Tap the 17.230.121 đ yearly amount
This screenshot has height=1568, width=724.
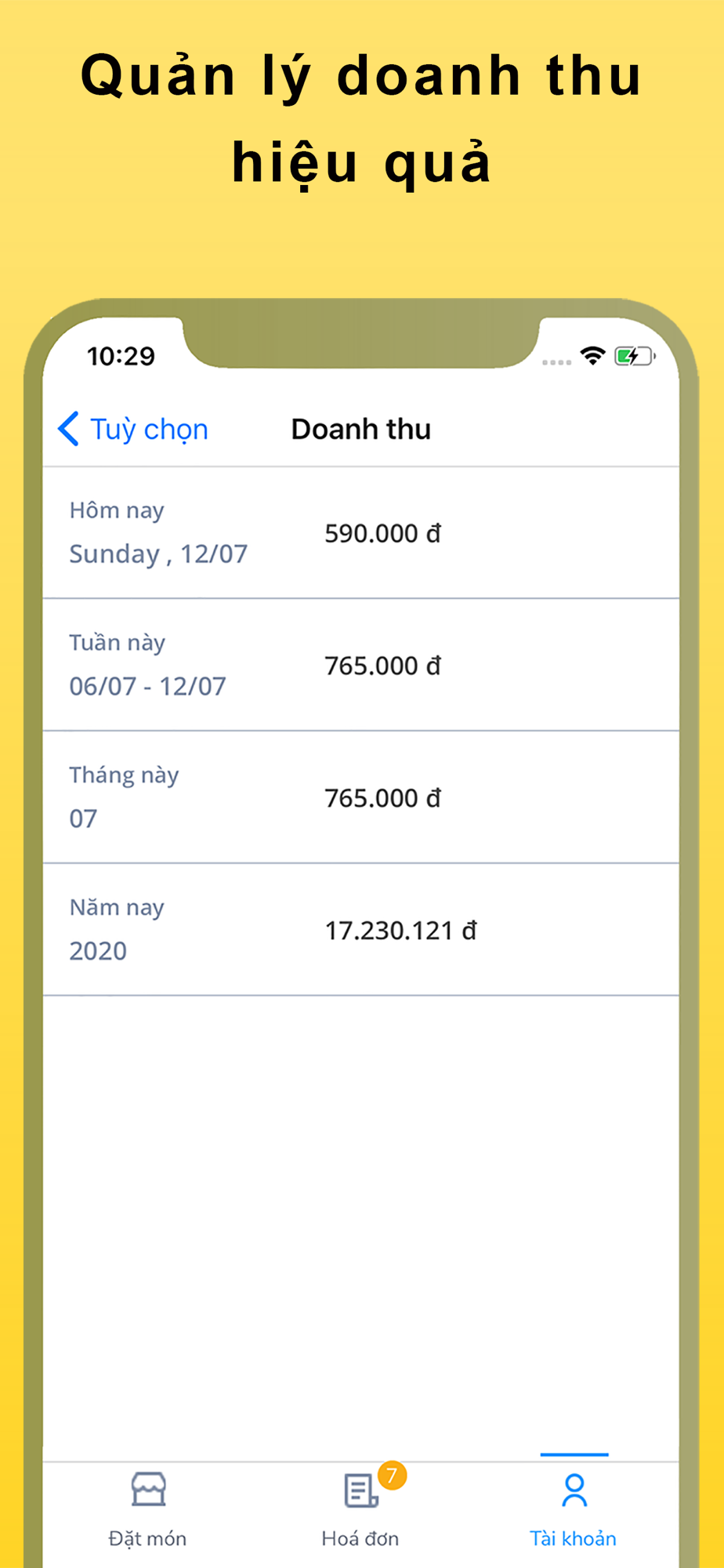tap(401, 931)
